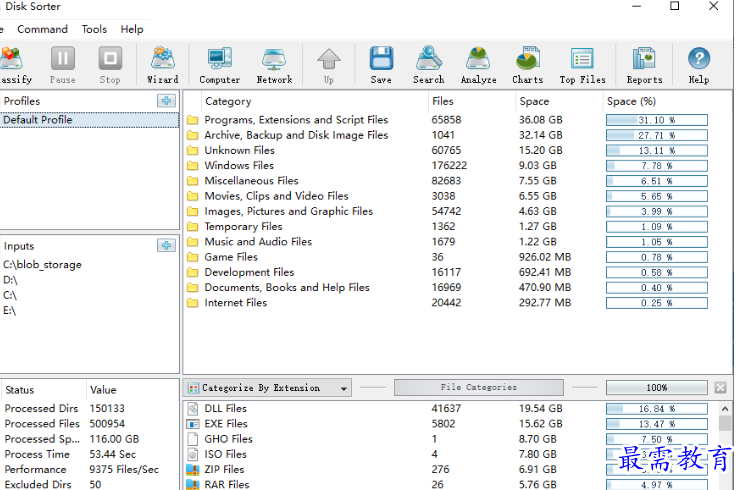
Task: Click the ZIP Files type icon
Action: click(x=192, y=469)
